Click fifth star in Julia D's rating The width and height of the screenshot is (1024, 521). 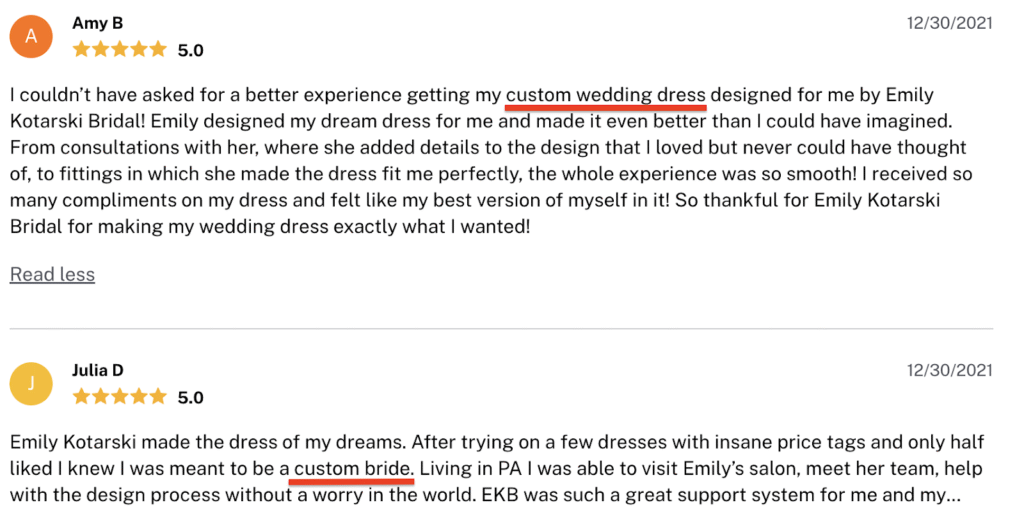coord(157,397)
